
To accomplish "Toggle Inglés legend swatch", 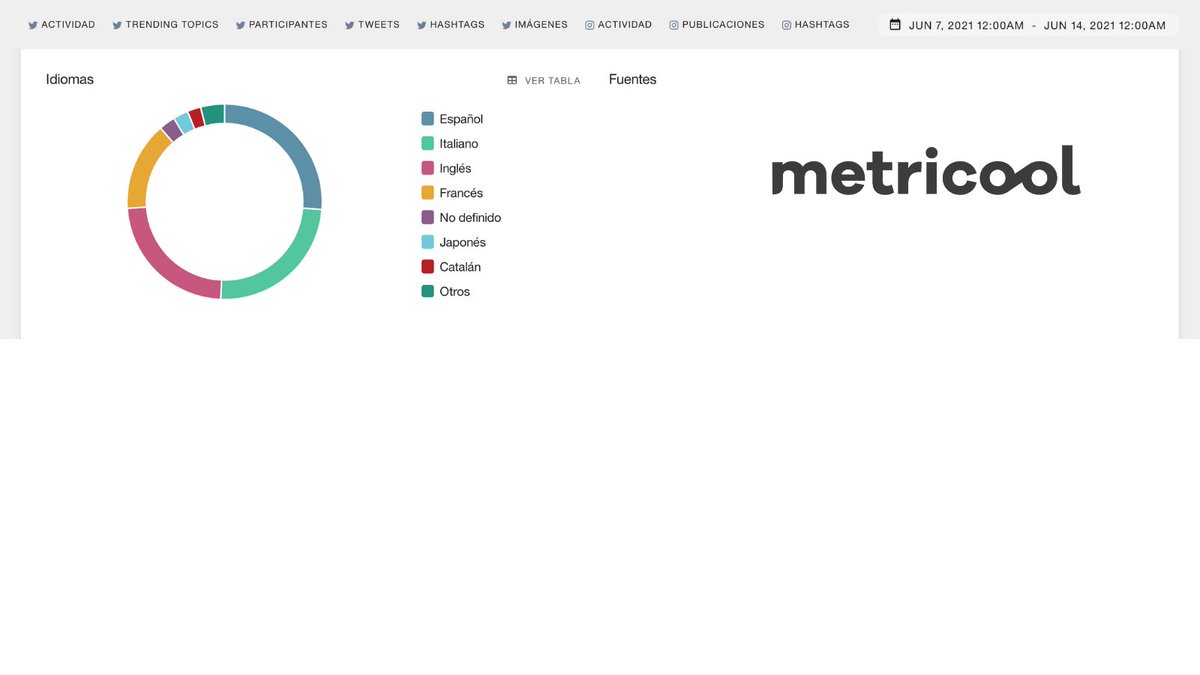I will [x=428, y=168].
